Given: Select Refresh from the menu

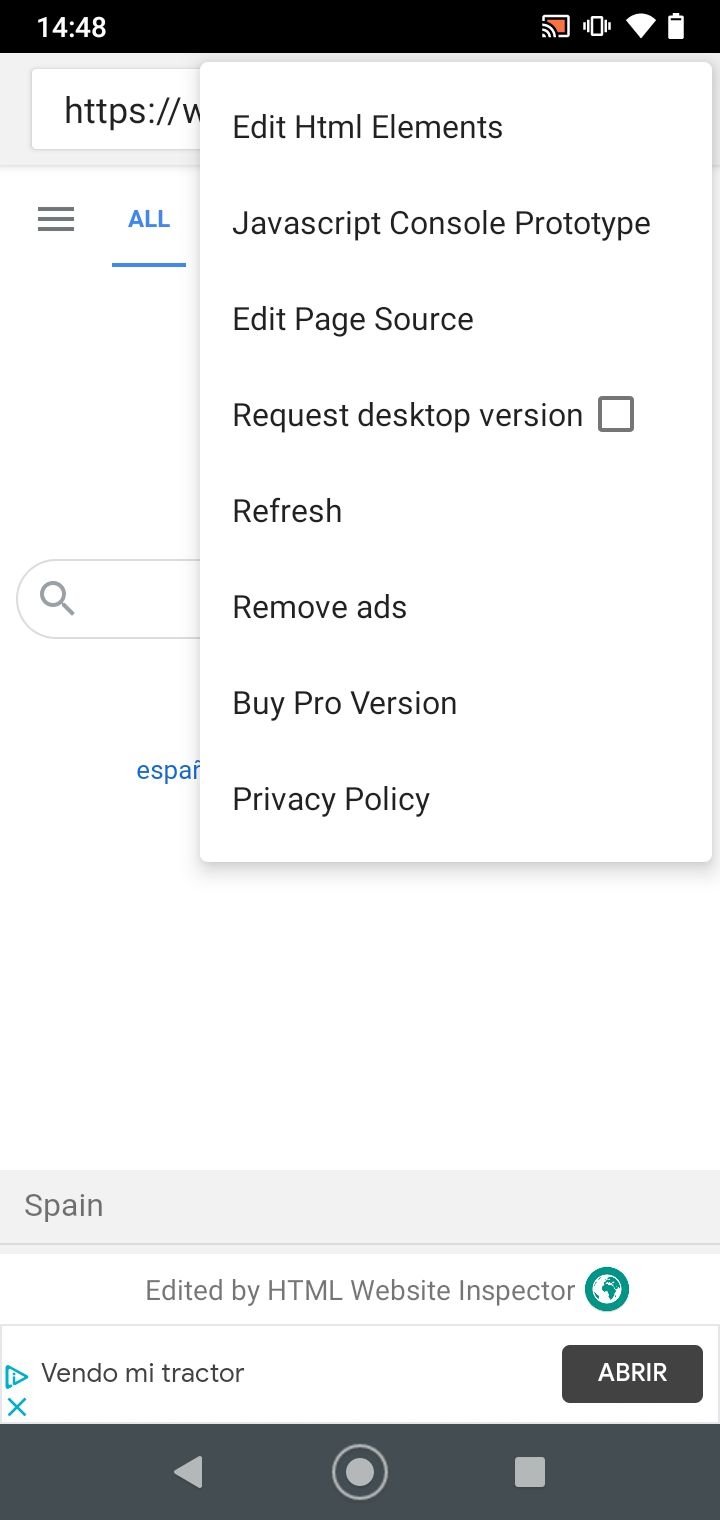Looking at the screenshot, I should [456, 511].
